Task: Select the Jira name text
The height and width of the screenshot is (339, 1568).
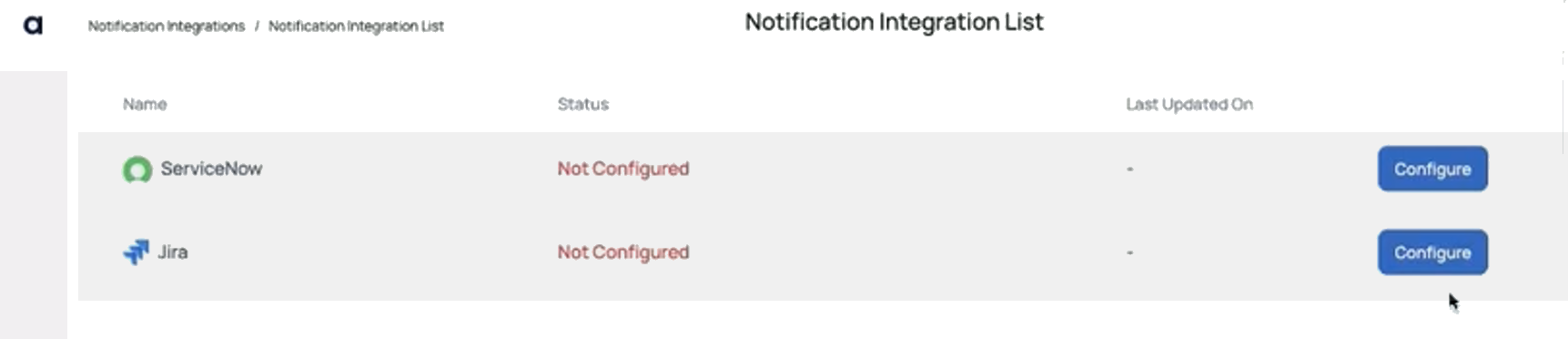Action: pos(173,252)
